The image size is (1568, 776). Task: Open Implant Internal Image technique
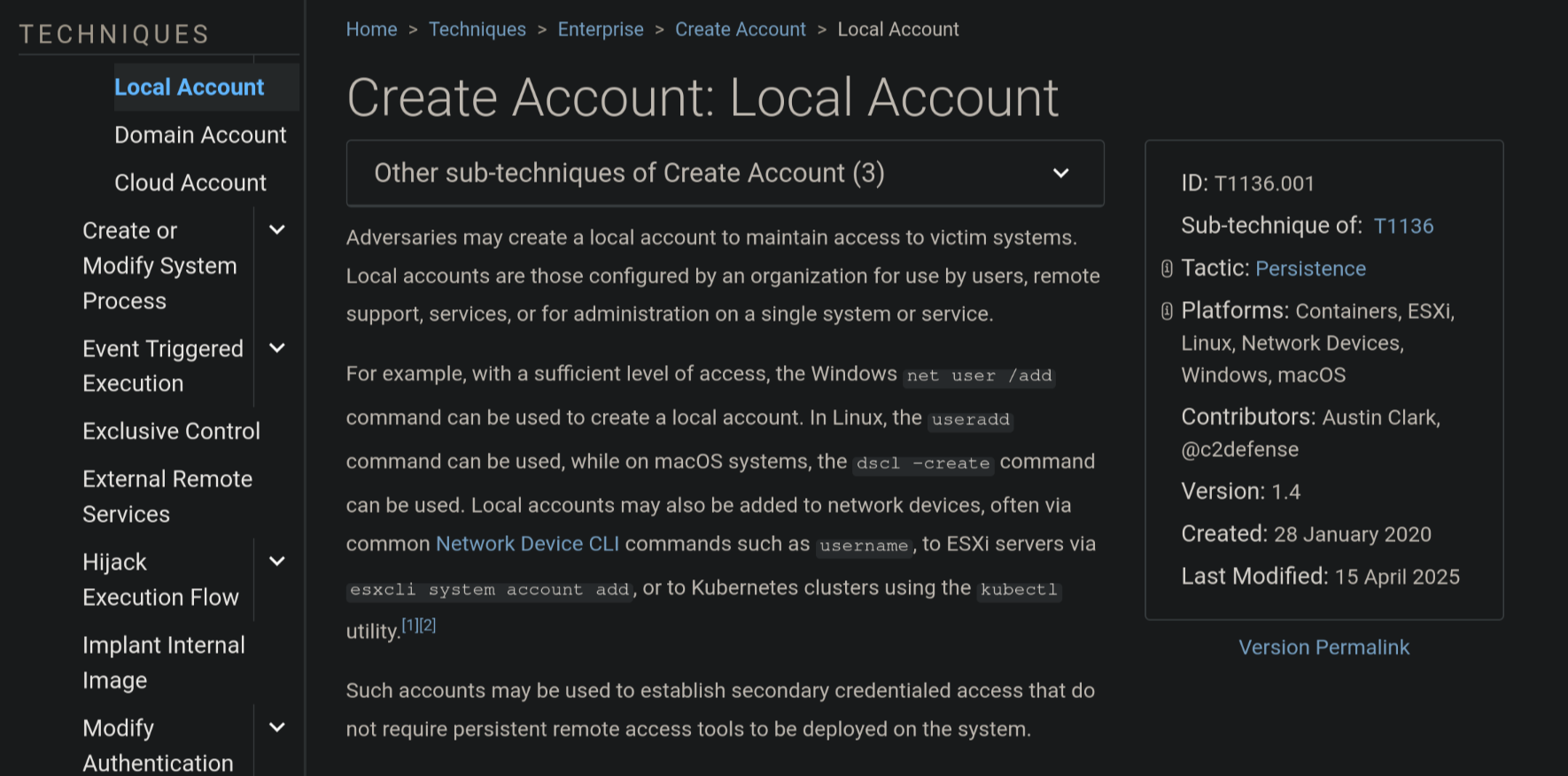[164, 663]
